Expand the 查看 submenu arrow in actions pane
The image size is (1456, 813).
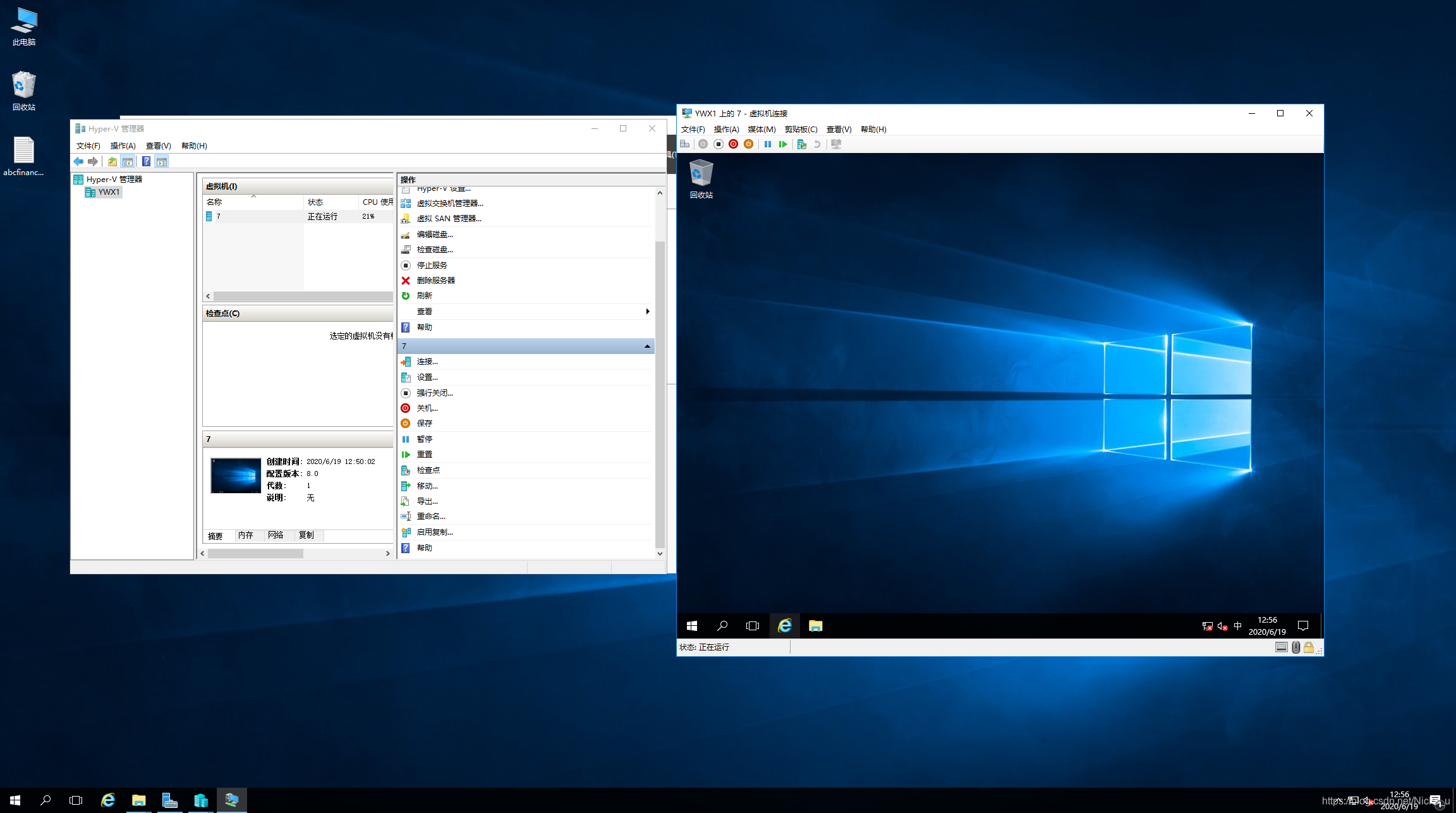point(647,312)
